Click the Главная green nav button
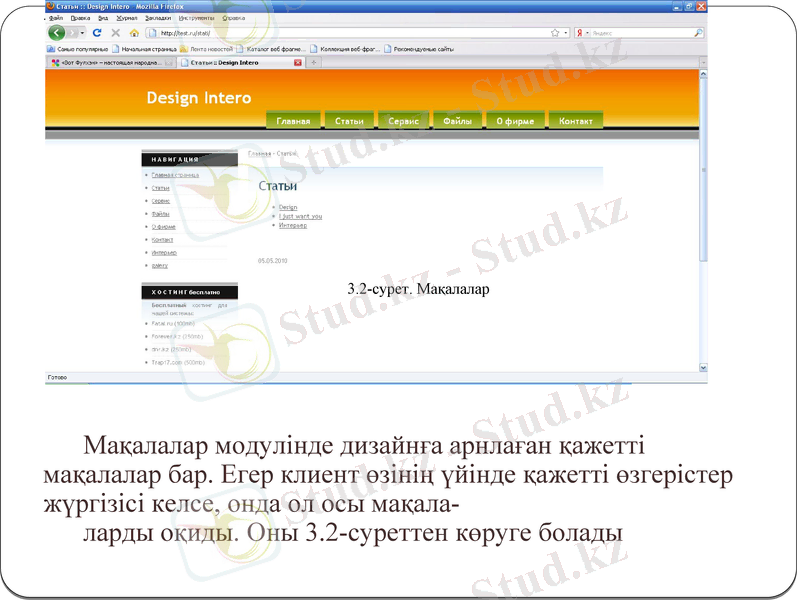The image size is (797, 600). [x=293, y=121]
